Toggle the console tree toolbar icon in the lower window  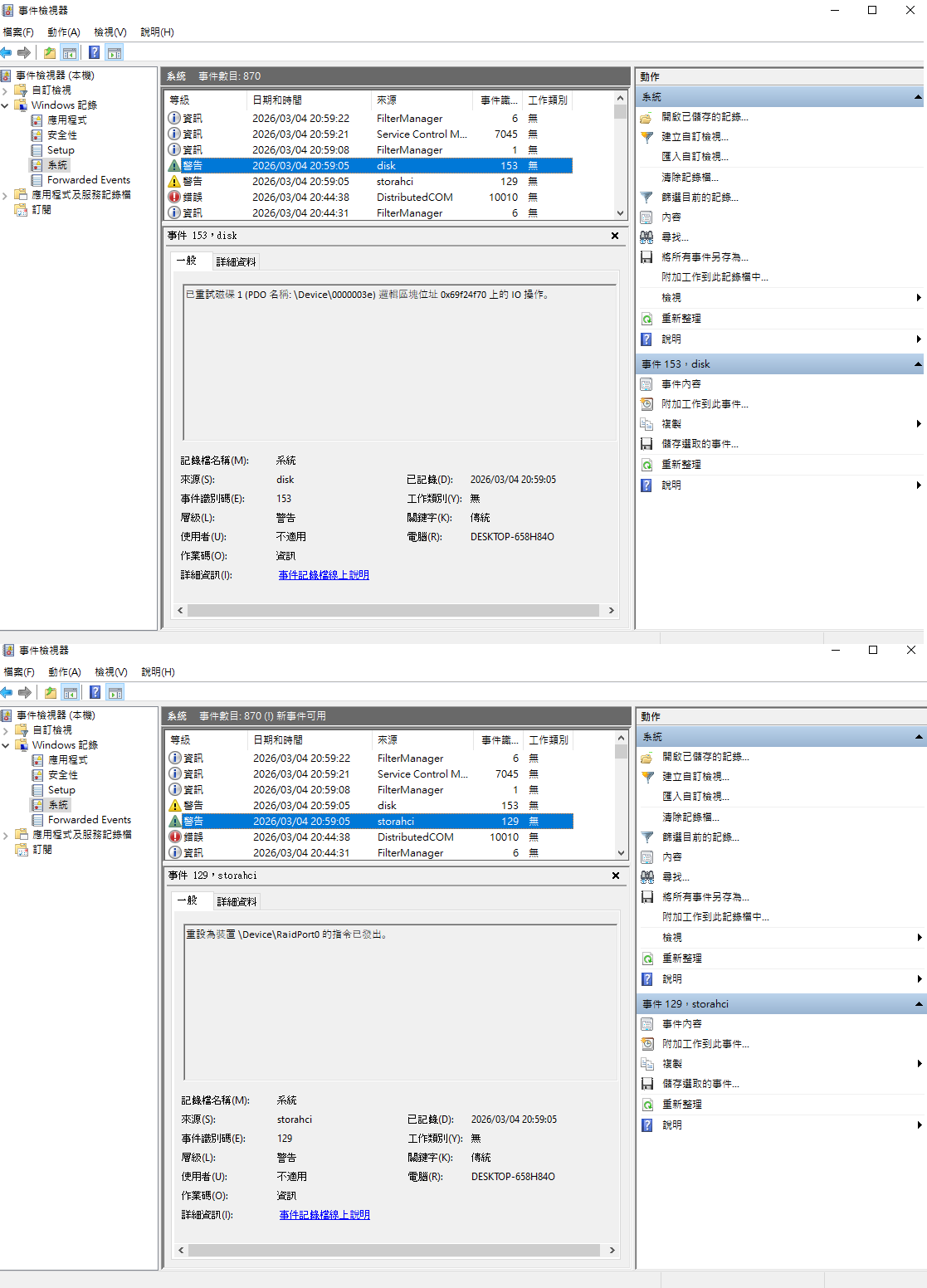pyautogui.click(x=71, y=693)
